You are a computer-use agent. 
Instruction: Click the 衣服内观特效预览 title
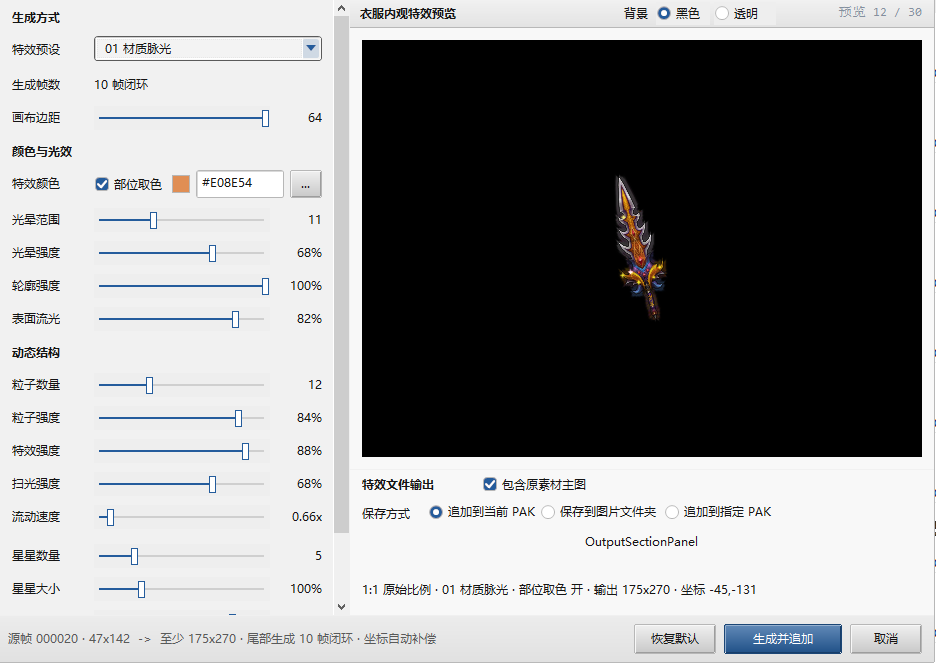click(x=408, y=13)
